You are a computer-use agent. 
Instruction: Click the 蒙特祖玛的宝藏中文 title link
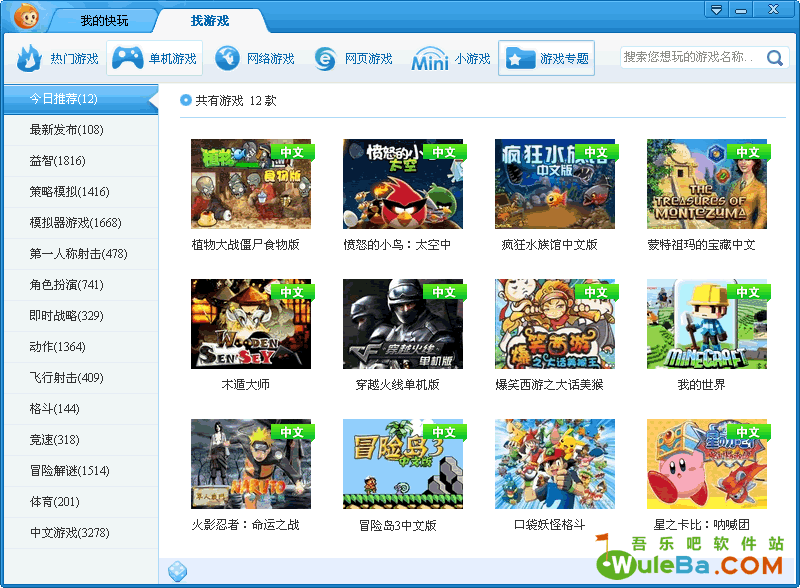pos(702,245)
